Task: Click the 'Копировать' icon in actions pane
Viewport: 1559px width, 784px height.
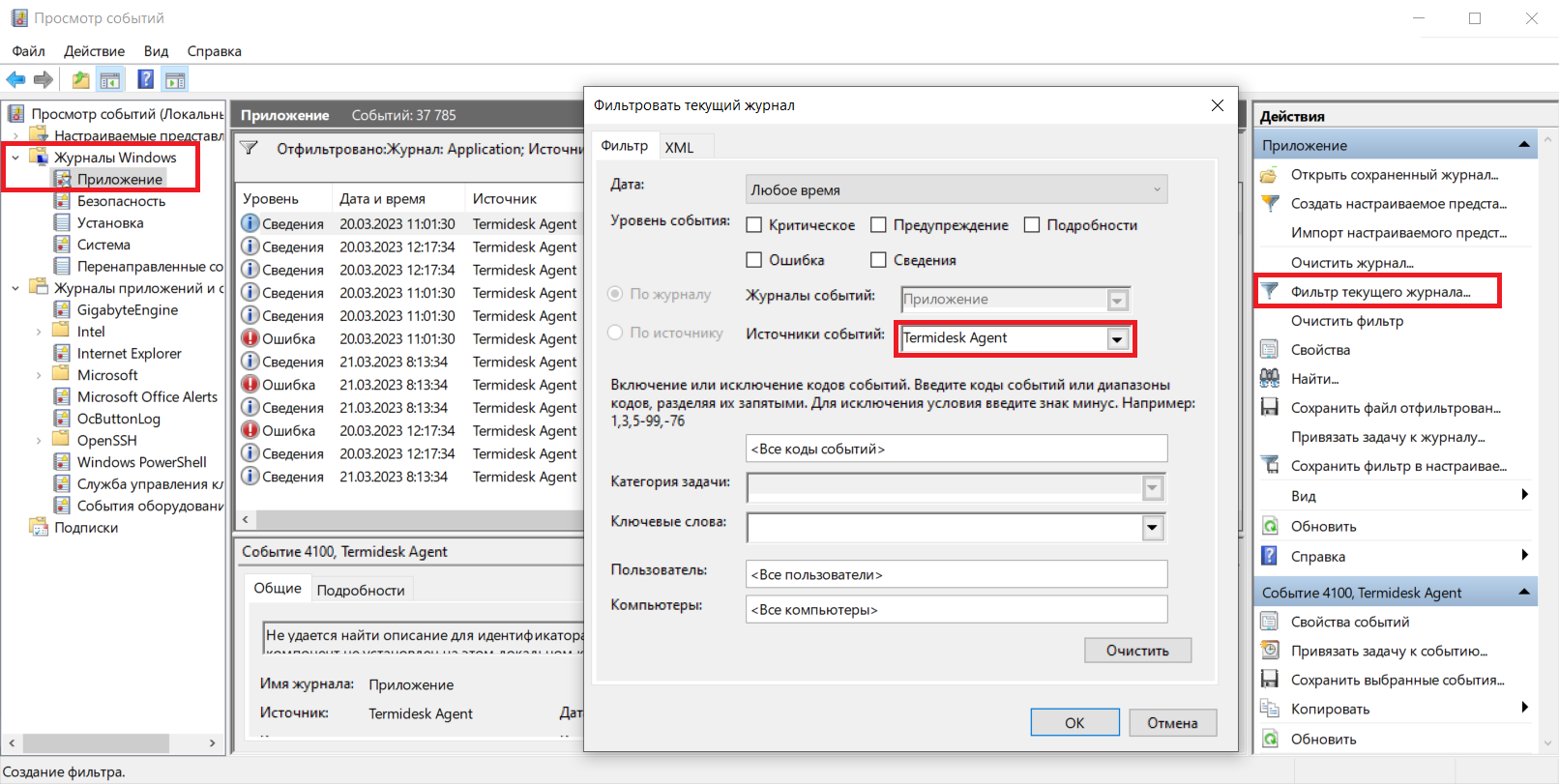Action: (1270, 709)
